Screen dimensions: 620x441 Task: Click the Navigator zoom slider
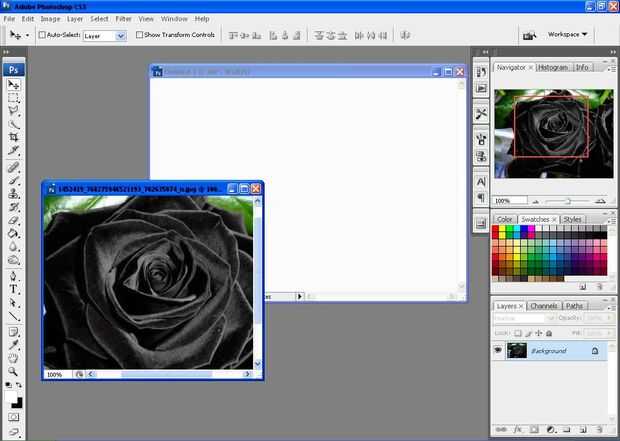pos(568,201)
